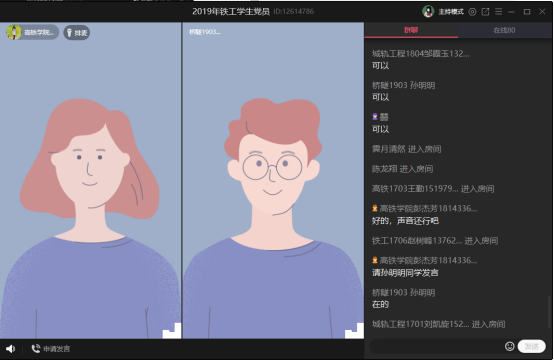Click orange badge beside 好的，声音还行吧 sender
This screenshot has height=360, width=554.
pyautogui.click(x=375, y=208)
